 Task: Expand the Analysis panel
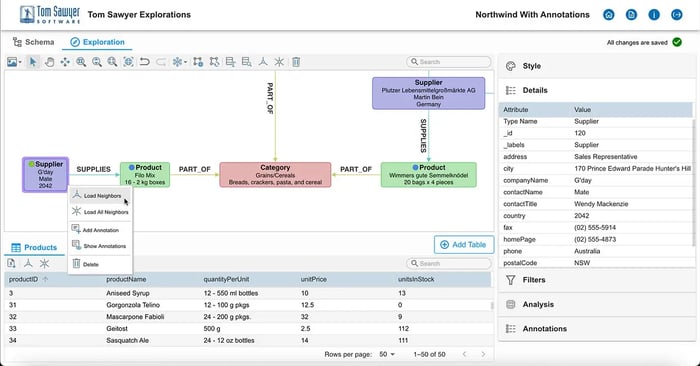[596, 304]
